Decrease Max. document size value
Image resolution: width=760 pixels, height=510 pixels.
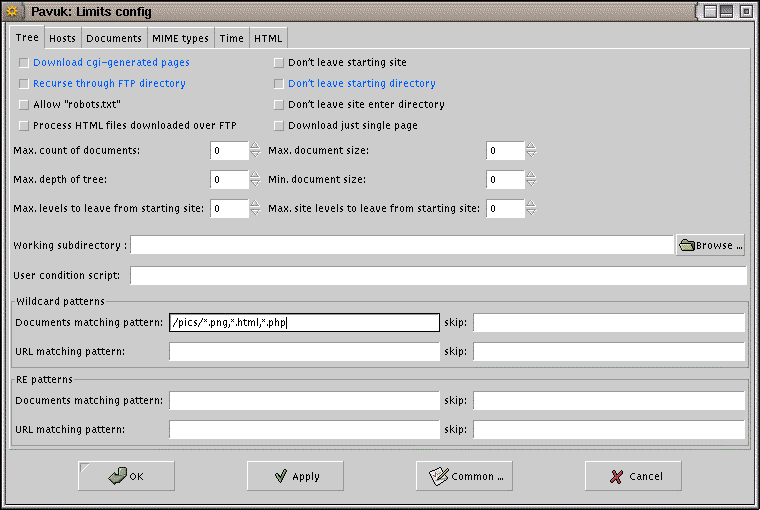click(x=531, y=155)
